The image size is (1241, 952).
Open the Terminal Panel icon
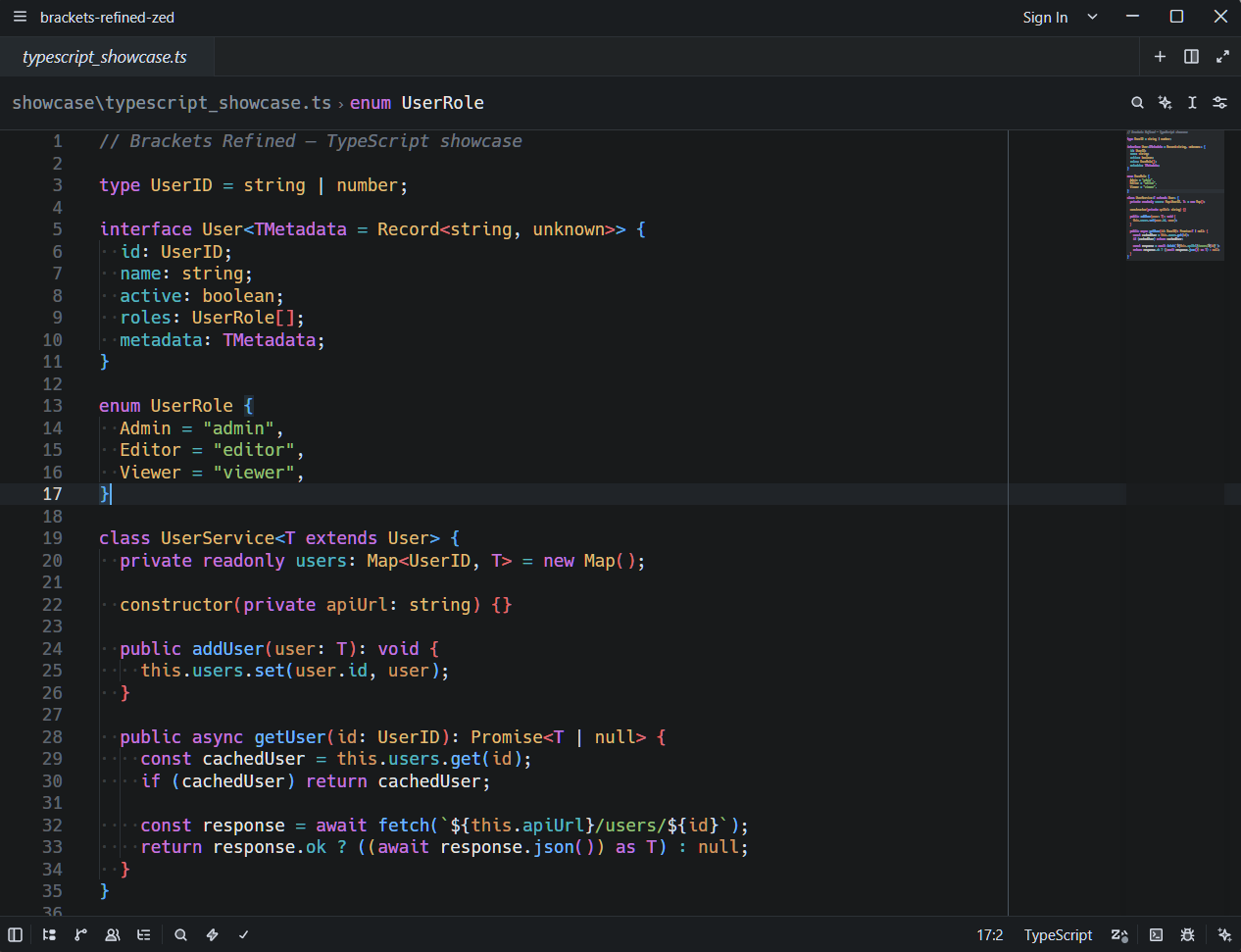1156,935
